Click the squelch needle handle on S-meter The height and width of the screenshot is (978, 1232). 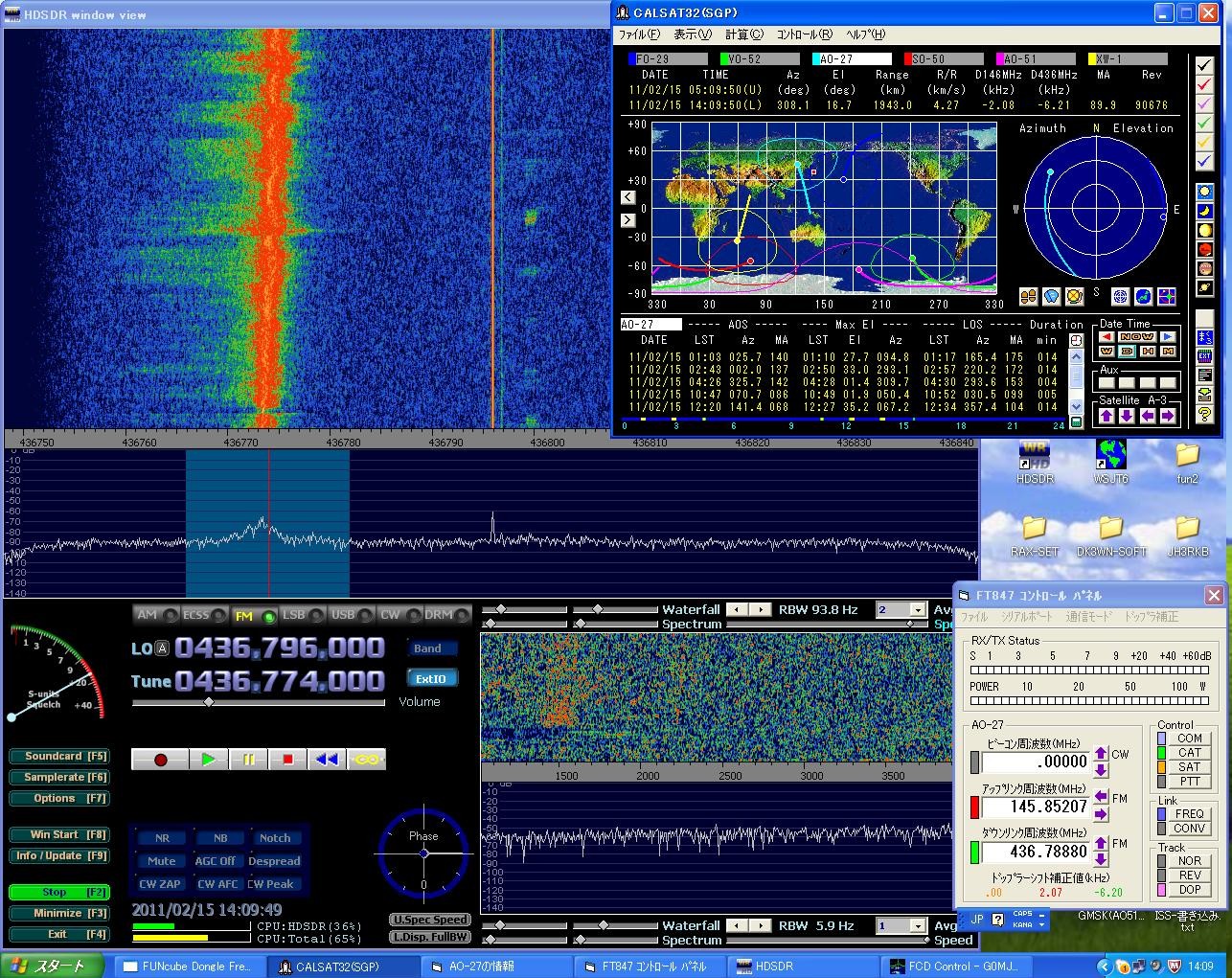(x=12, y=716)
